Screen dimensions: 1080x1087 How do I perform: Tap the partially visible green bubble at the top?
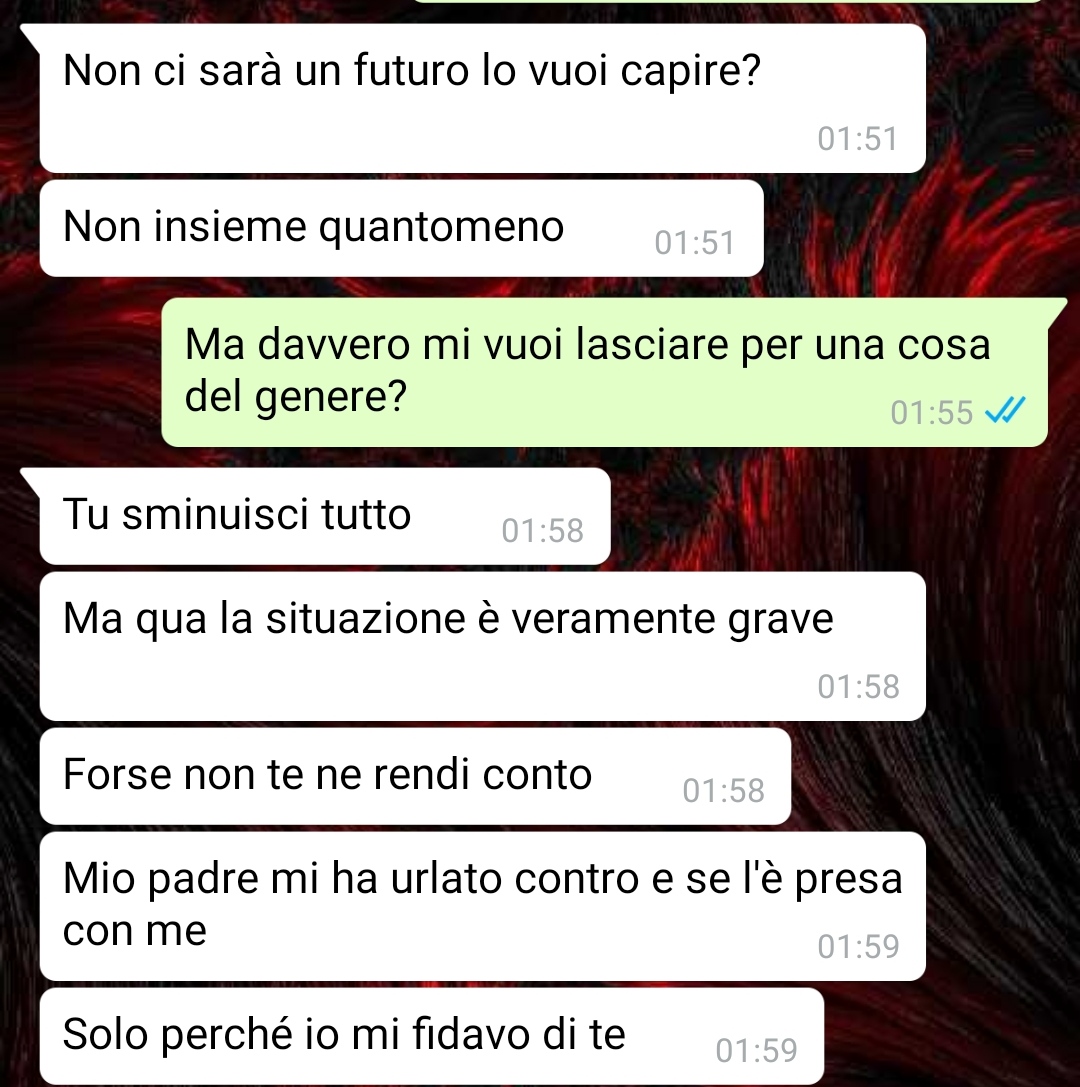tap(728, 1)
